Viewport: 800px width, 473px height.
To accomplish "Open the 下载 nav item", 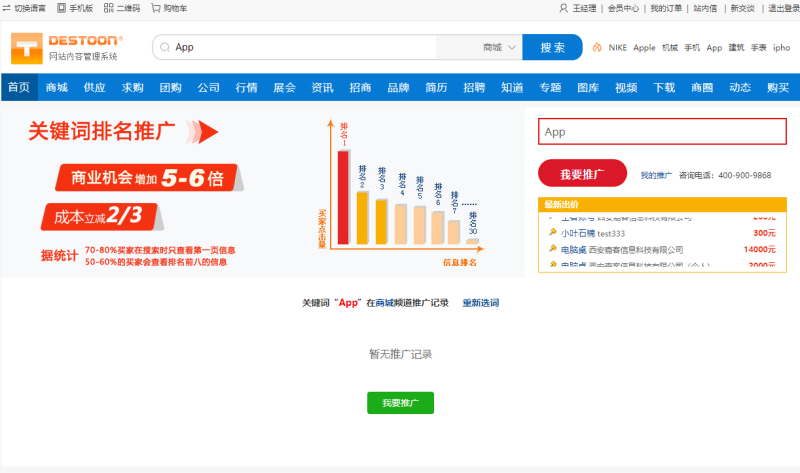I will coord(664,88).
